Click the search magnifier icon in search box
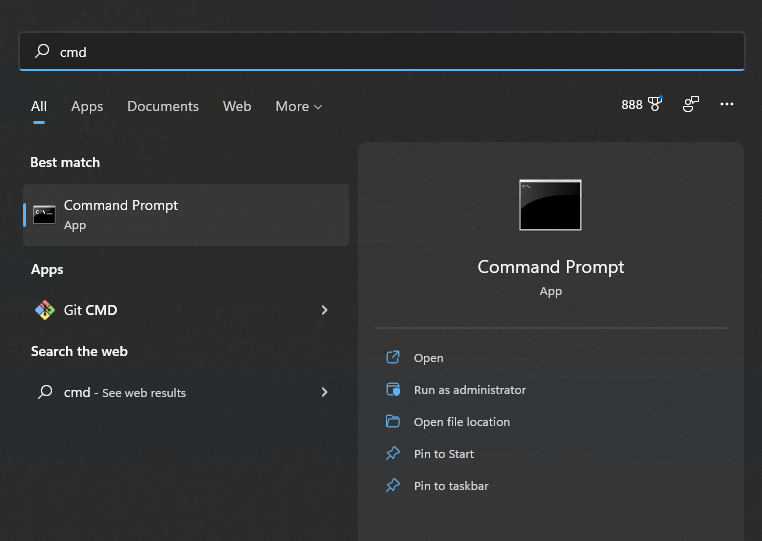The image size is (762, 541). pyautogui.click(x=42, y=51)
